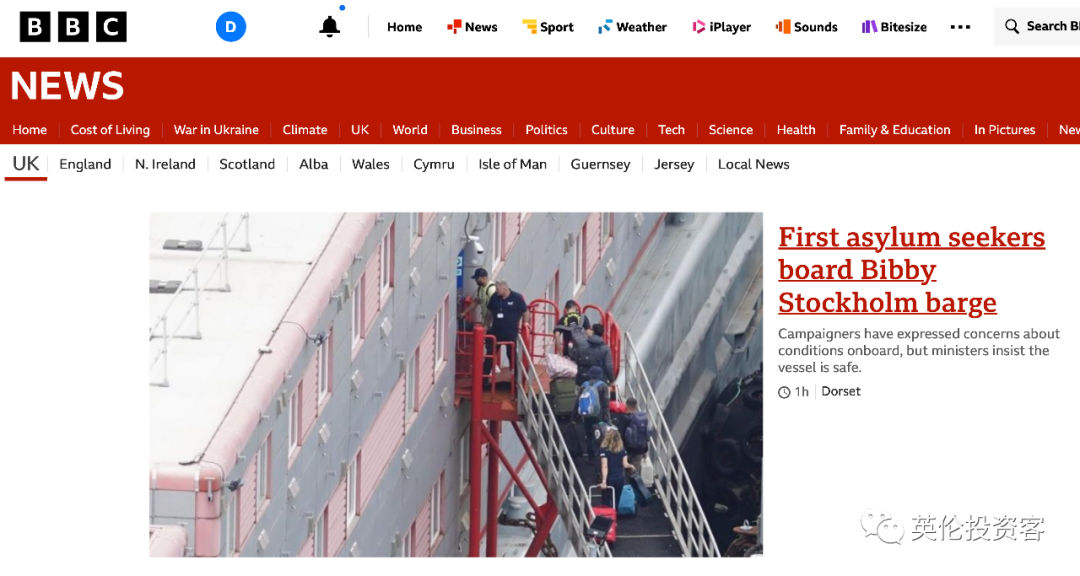
Task: Open News in top bar
Action: point(472,27)
